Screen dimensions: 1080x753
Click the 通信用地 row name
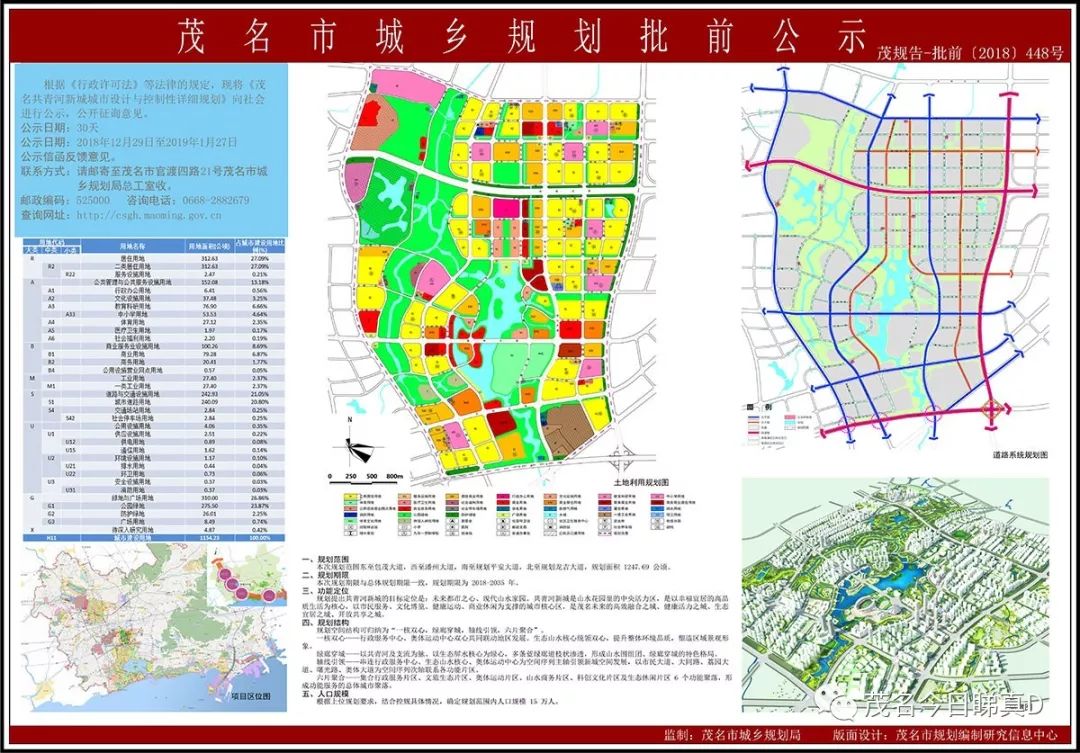[x=132, y=450]
